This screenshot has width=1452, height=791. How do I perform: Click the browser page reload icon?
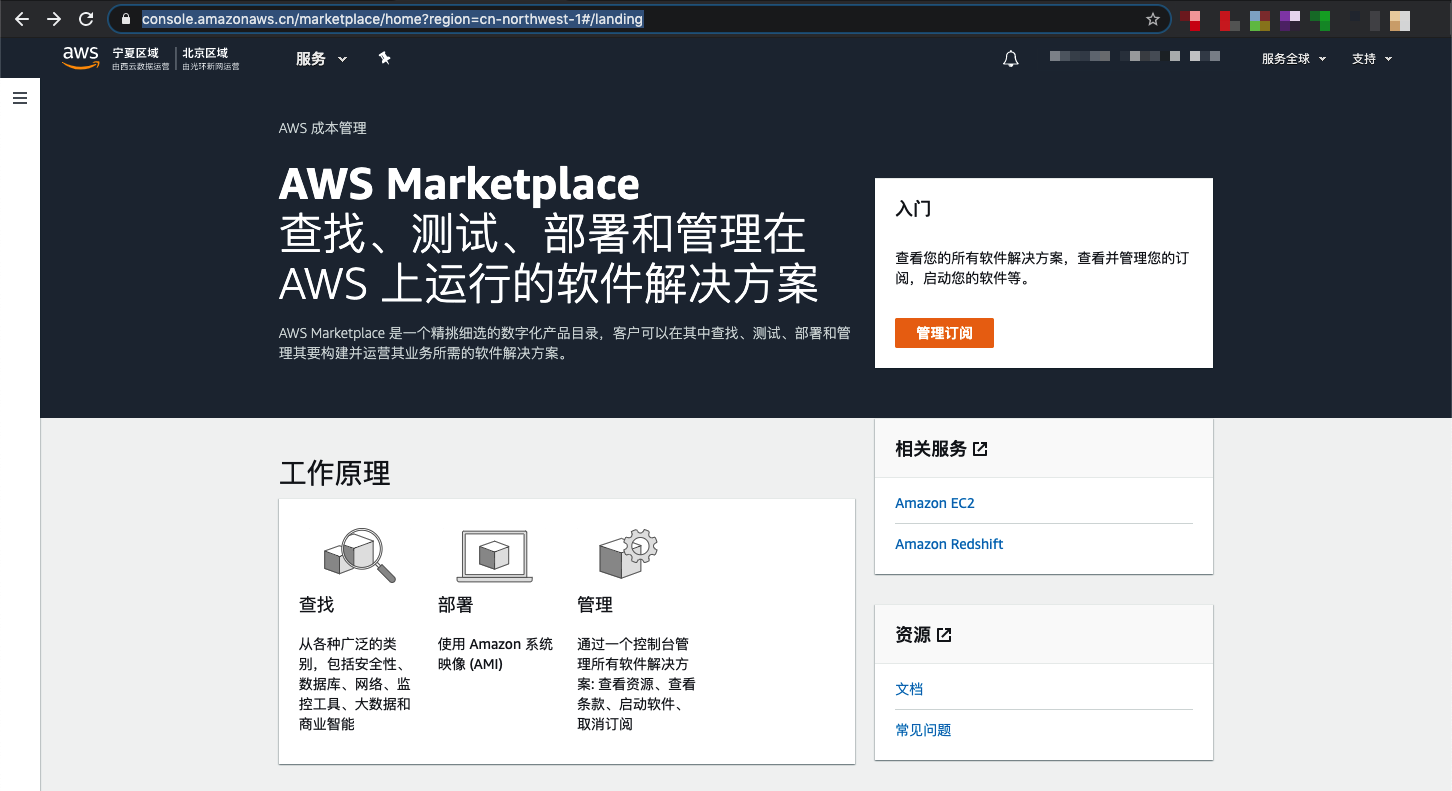[x=86, y=18]
